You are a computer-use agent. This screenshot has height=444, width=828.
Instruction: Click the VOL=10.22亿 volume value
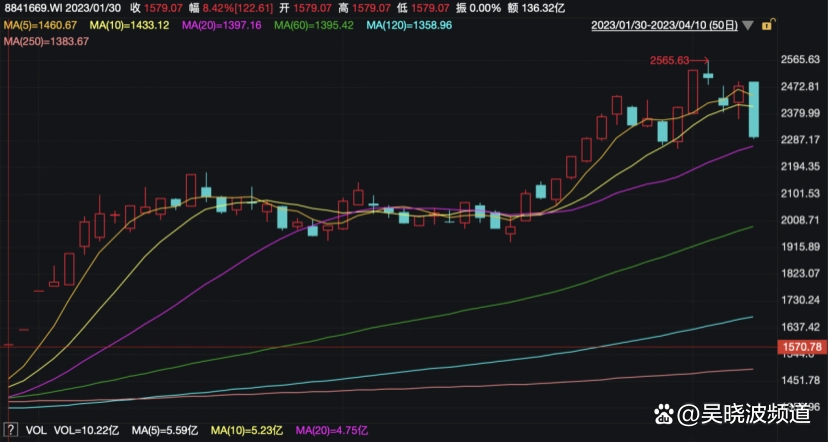[x=86, y=430]
